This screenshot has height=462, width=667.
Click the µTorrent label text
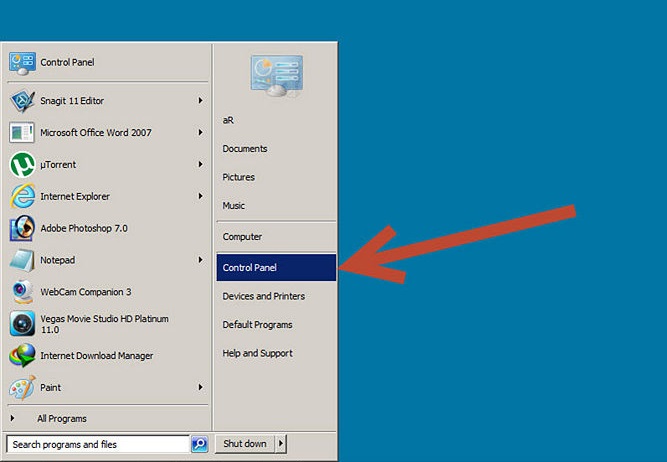coord(58,165)
